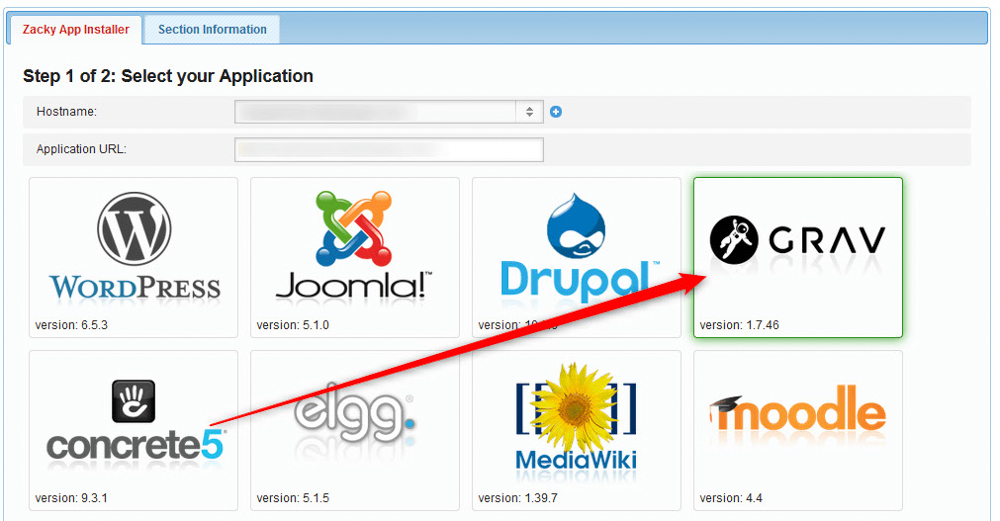Switch to the Section Information tab
Viewport: 1000px width, 521px height.
click(212, 29)
